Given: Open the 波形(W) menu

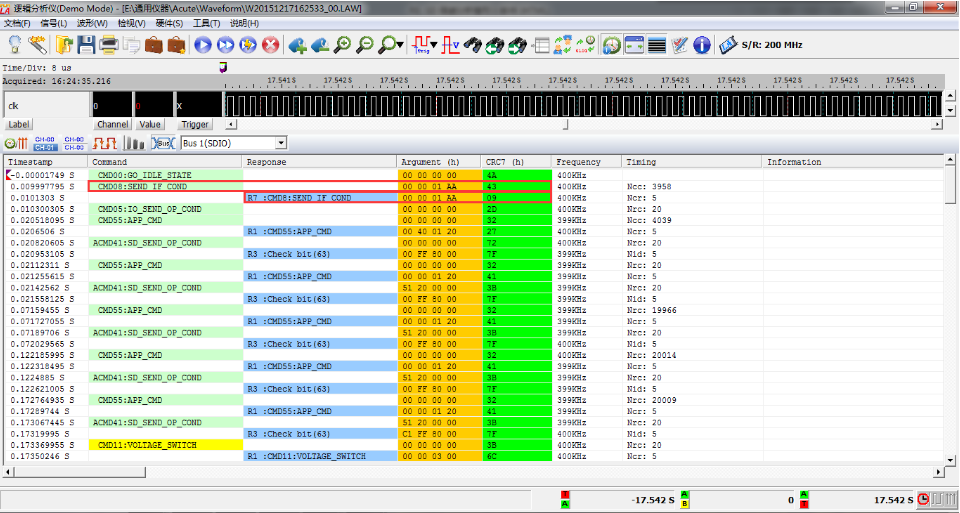Looking at the screenshot, I should tap(92, 23).
